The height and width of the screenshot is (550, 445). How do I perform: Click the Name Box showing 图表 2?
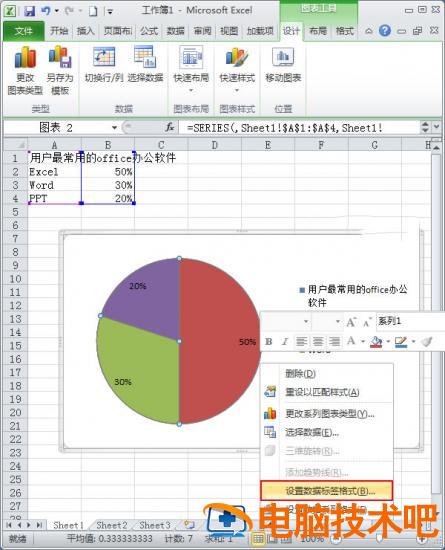56,127
